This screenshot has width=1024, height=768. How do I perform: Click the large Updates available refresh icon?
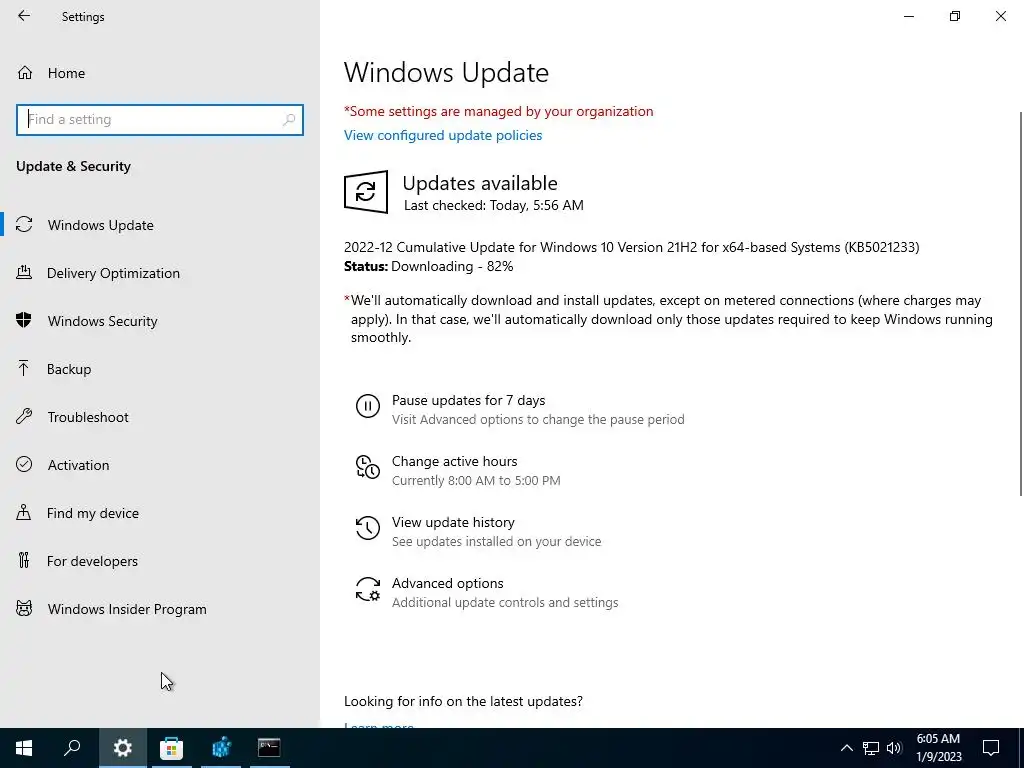[x=366, y=192]
